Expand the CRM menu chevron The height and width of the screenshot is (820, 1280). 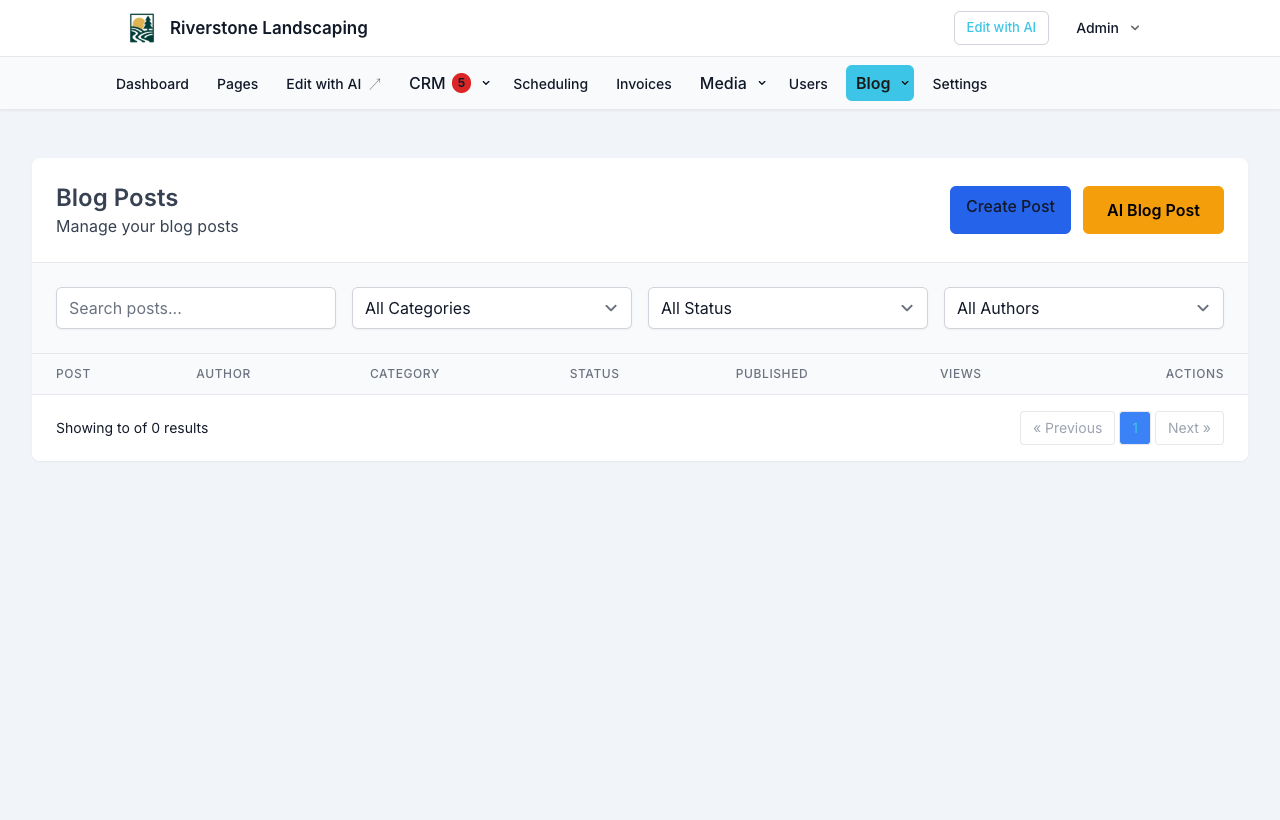486,83
